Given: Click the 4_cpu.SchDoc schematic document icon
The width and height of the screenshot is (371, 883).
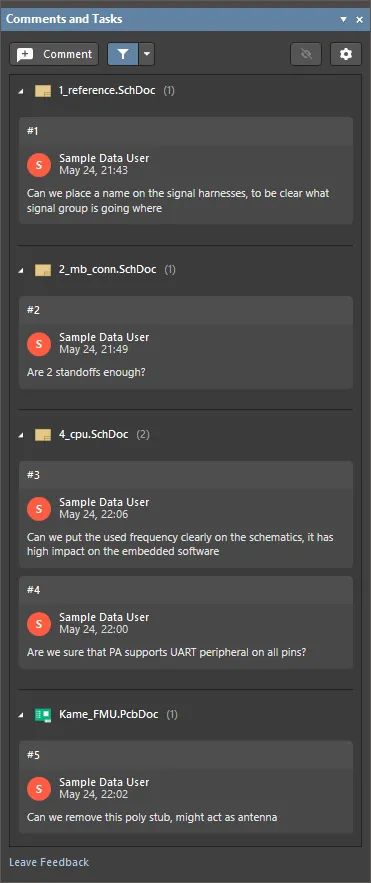Looking at the screenshot, I should 43,435.
